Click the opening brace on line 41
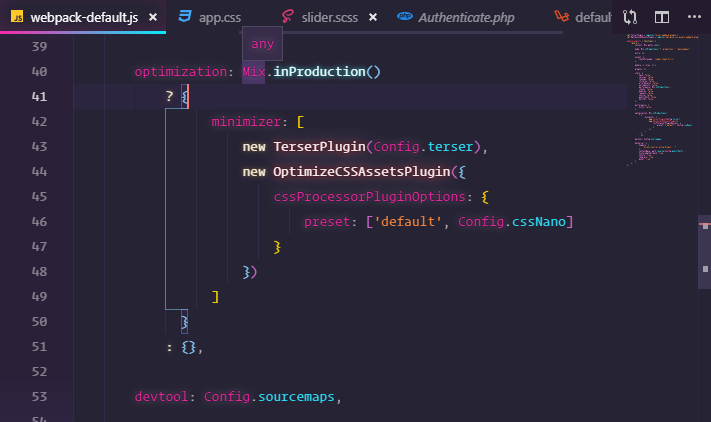This screenshot has height=422, width=711. point(185,97)
